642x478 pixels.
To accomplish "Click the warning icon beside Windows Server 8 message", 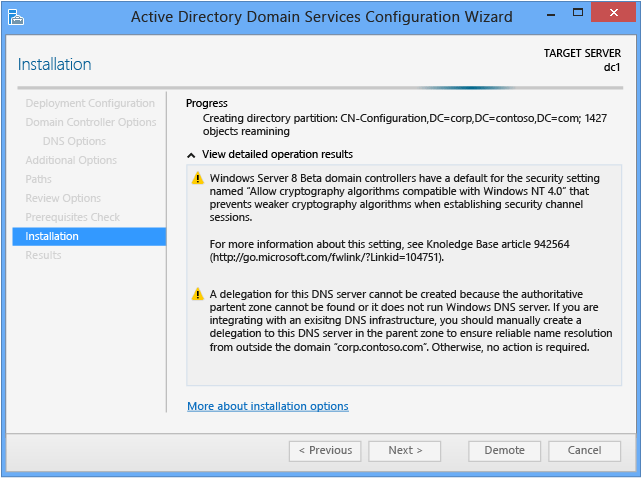I will click(x=197, y=178).
